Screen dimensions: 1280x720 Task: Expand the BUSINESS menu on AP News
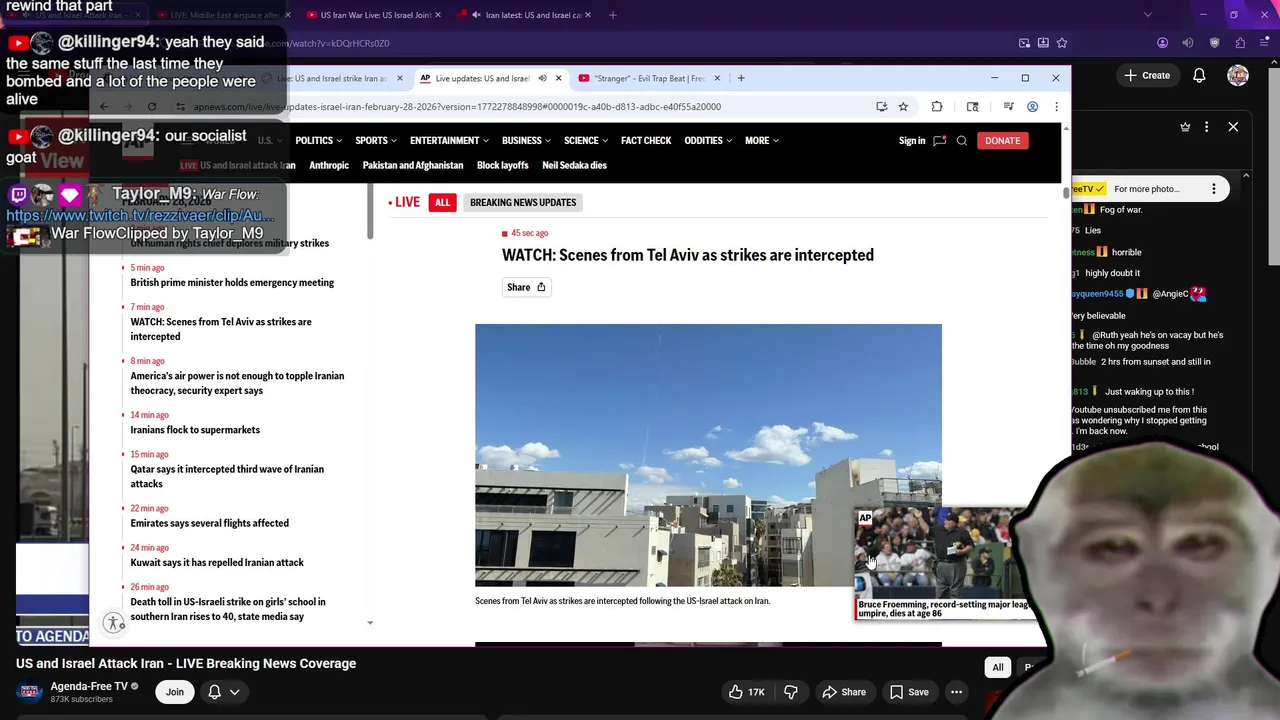[525, 141]
